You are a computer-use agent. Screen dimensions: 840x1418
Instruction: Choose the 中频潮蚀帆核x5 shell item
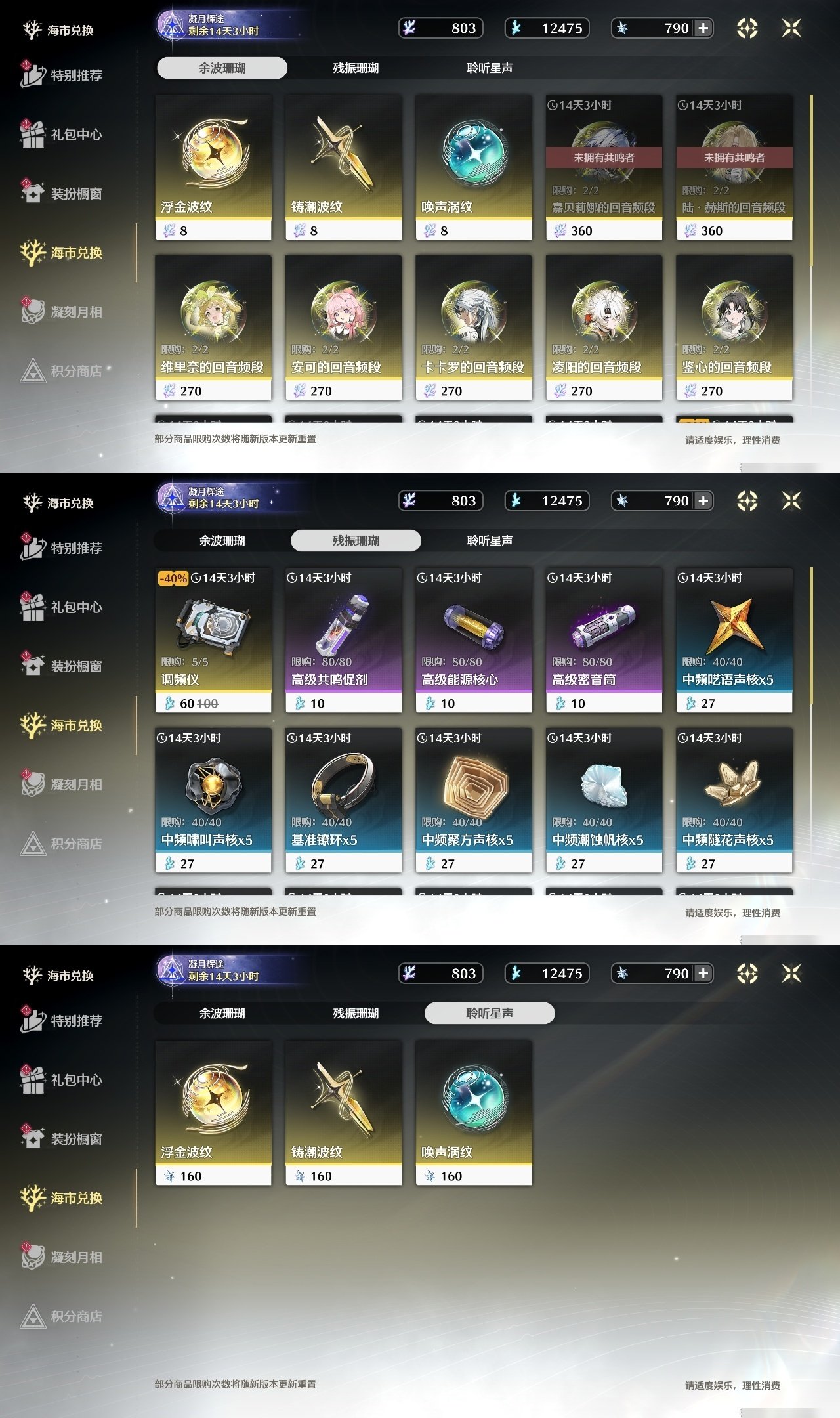pos(604,800)
